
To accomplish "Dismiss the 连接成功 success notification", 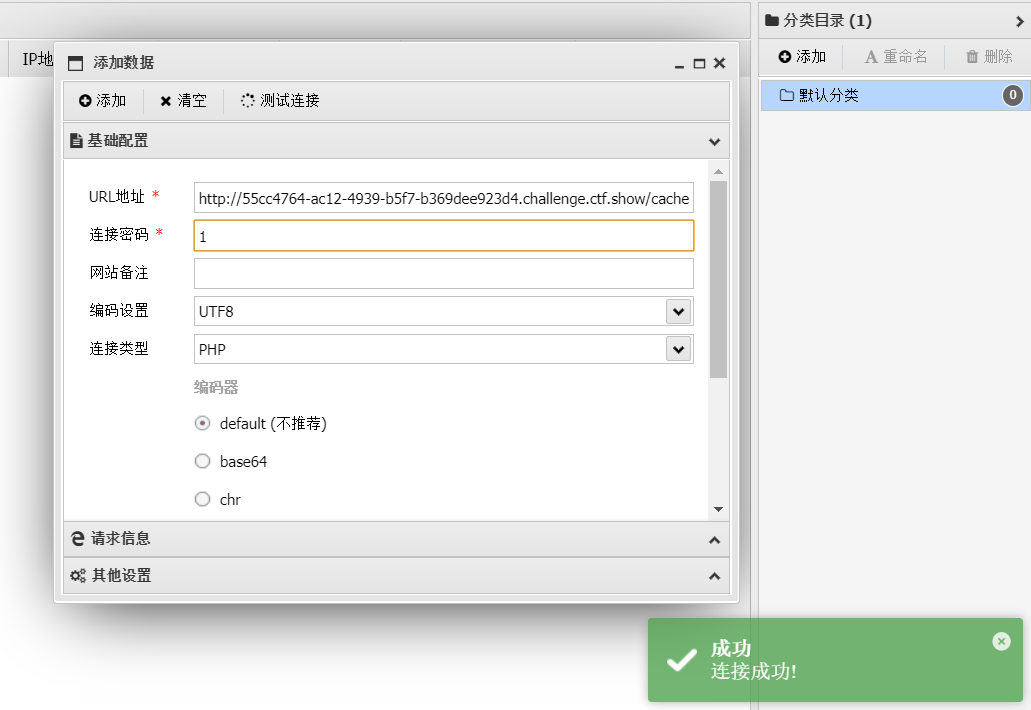I will pos(1001,641).
